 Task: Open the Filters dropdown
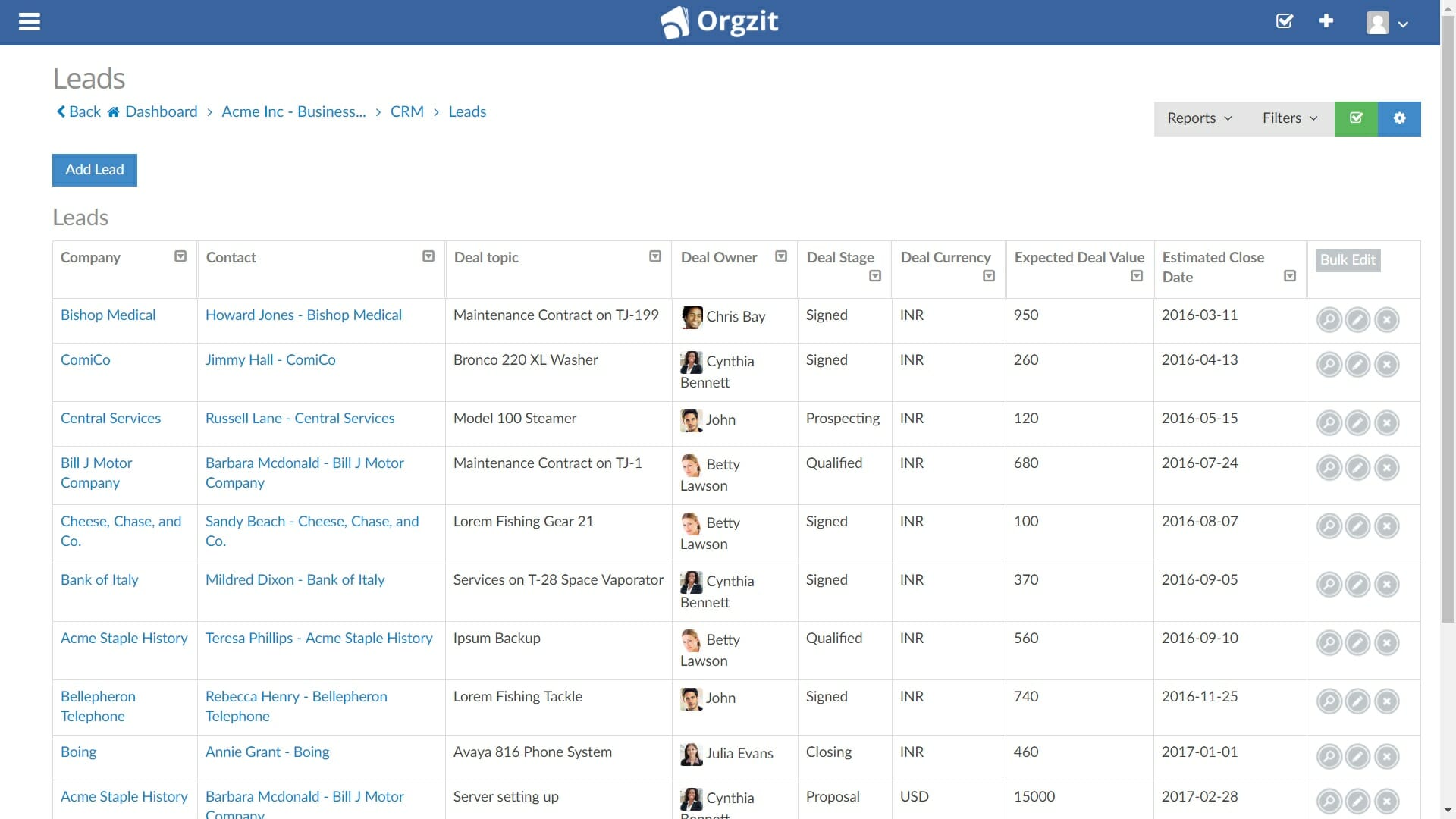pos(1290,118)
